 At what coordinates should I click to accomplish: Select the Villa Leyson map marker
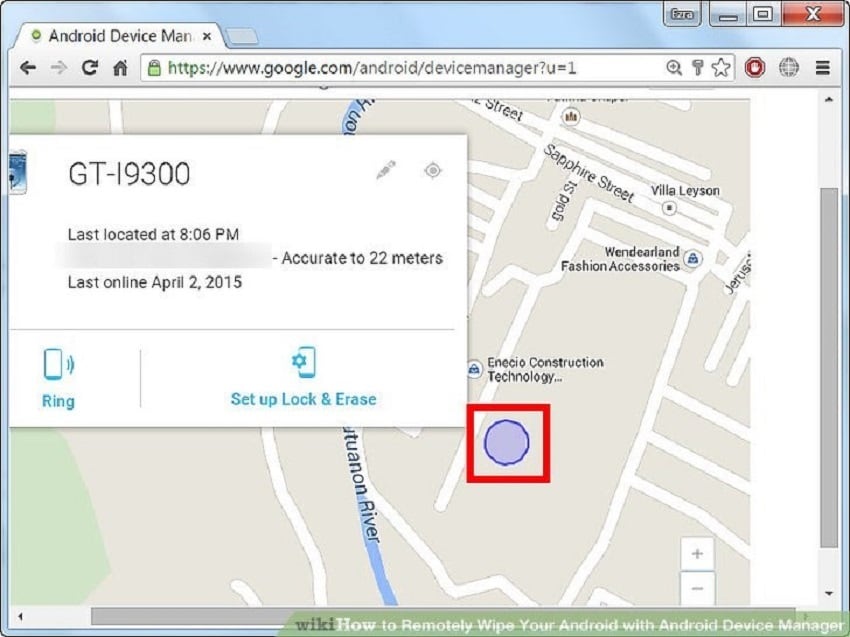tap(670, 208)
